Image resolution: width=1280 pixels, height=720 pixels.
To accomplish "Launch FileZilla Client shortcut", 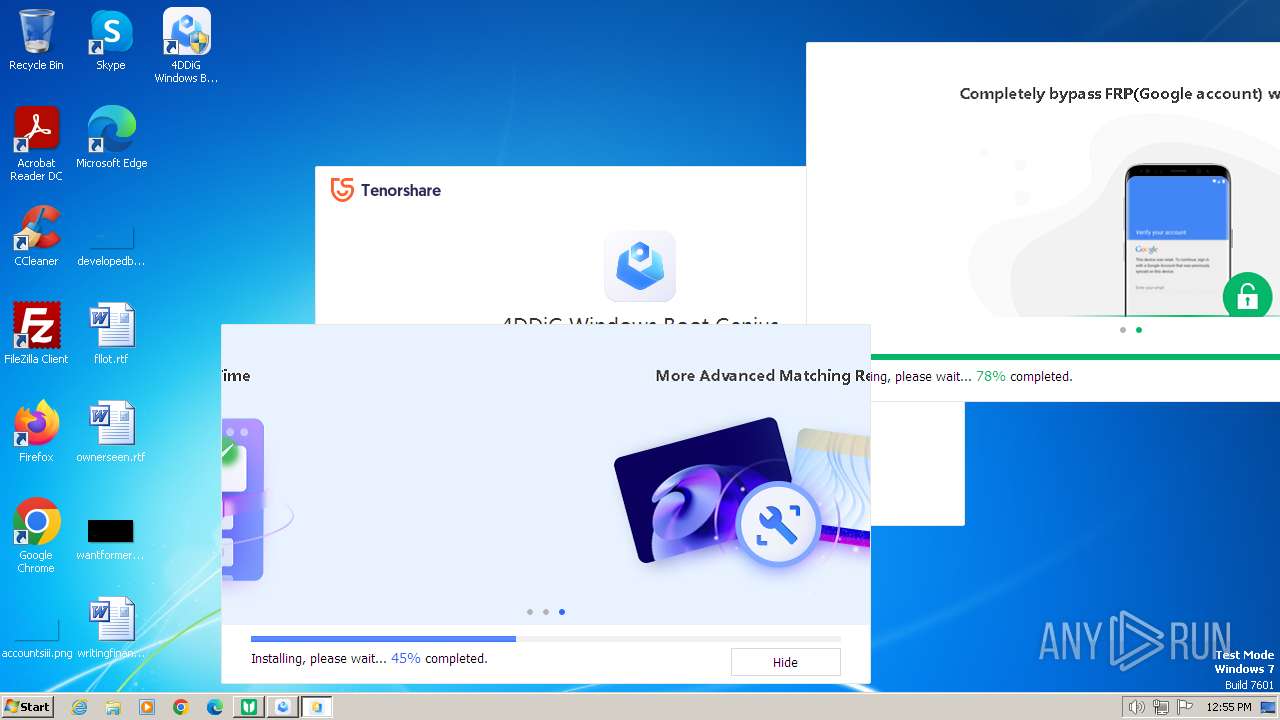I will tap(36, 334).
